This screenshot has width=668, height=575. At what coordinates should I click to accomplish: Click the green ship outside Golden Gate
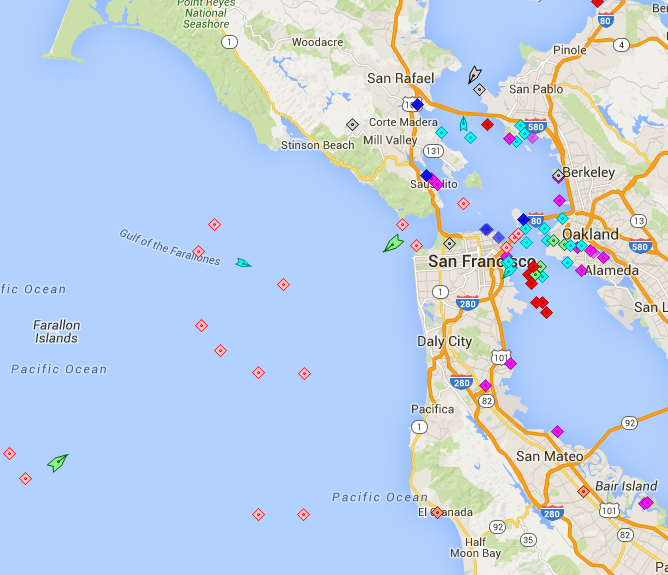coord(393,243)
